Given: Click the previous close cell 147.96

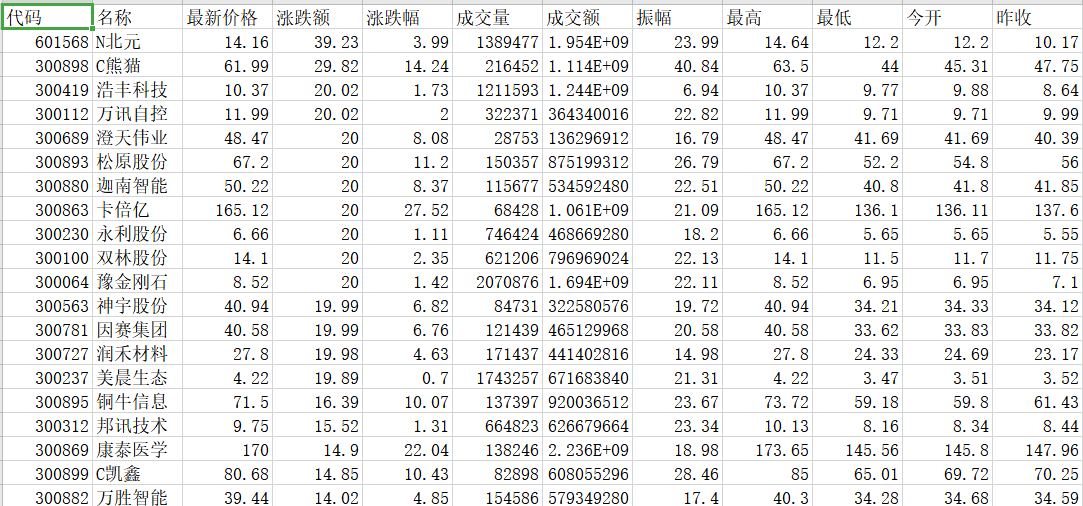Looking at the screenshot, I should click(x=1038, y=449).
